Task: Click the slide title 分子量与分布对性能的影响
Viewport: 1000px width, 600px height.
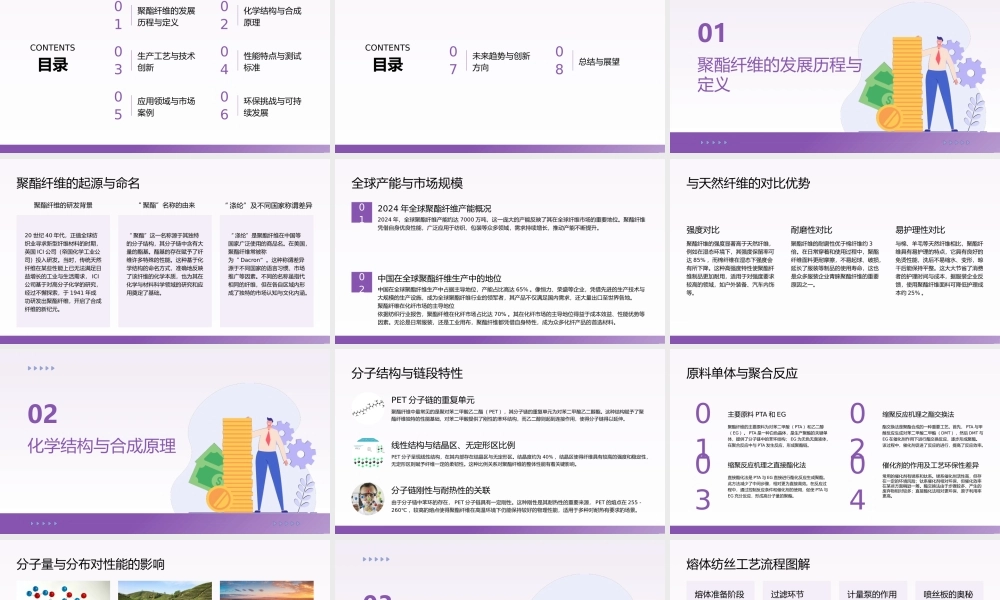Action: click(91, 564)
